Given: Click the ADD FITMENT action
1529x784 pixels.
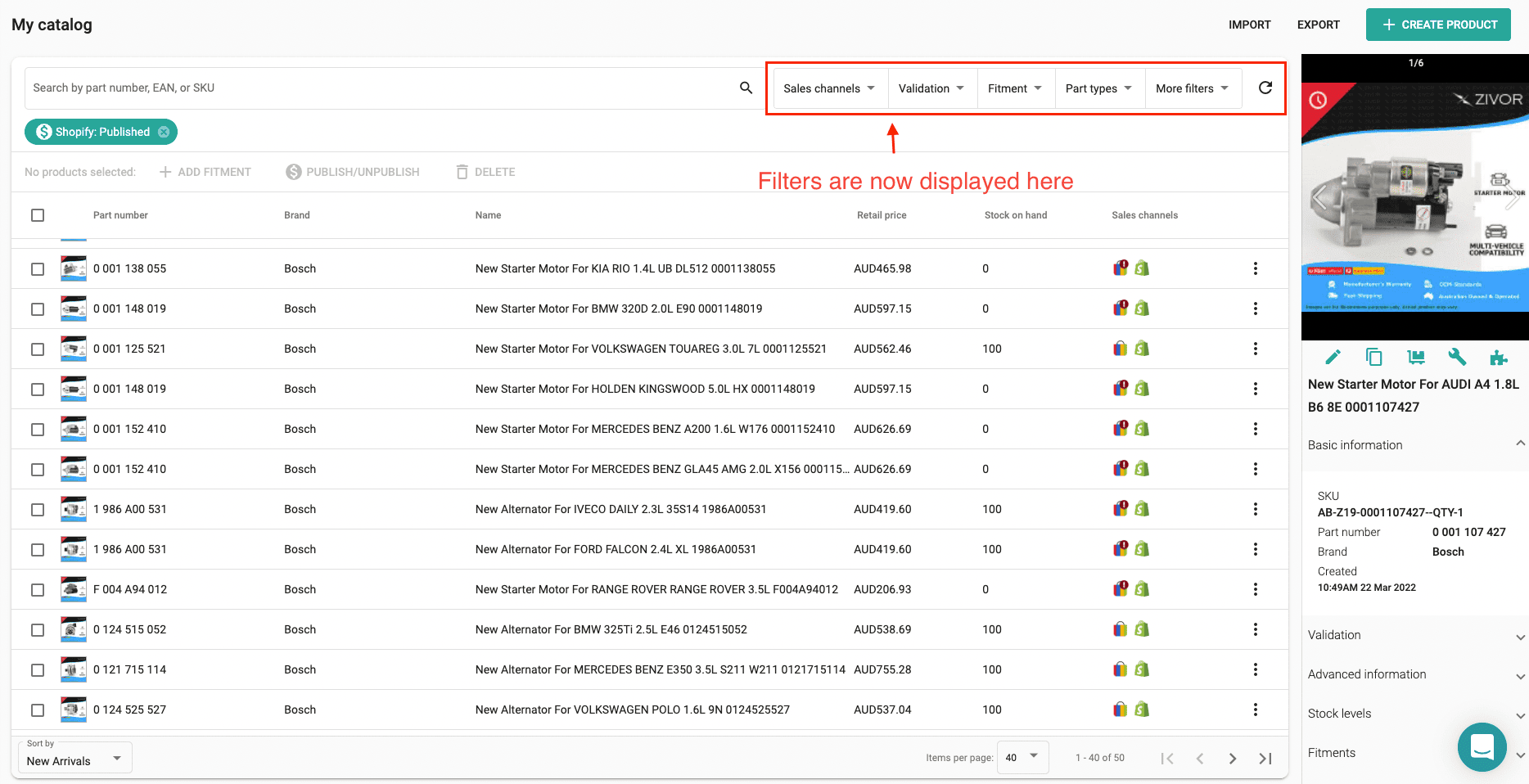Looking at the screenshot, I should [205, 172].
